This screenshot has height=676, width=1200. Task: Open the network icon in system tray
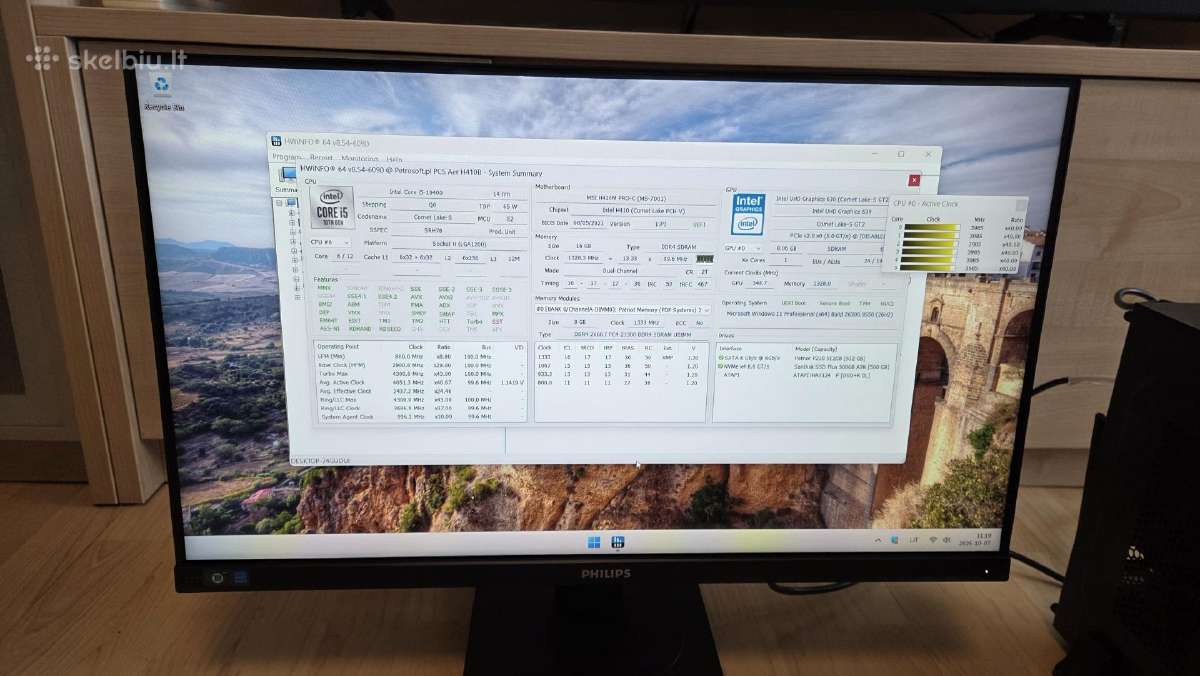coord(933,539)
